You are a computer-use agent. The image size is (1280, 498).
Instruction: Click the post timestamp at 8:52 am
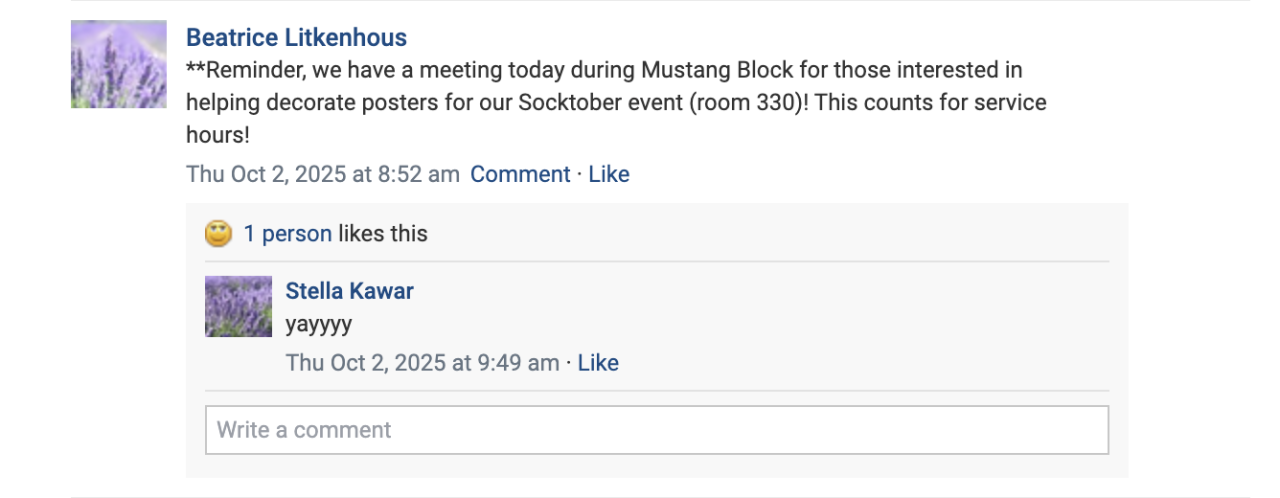(322, 174)
